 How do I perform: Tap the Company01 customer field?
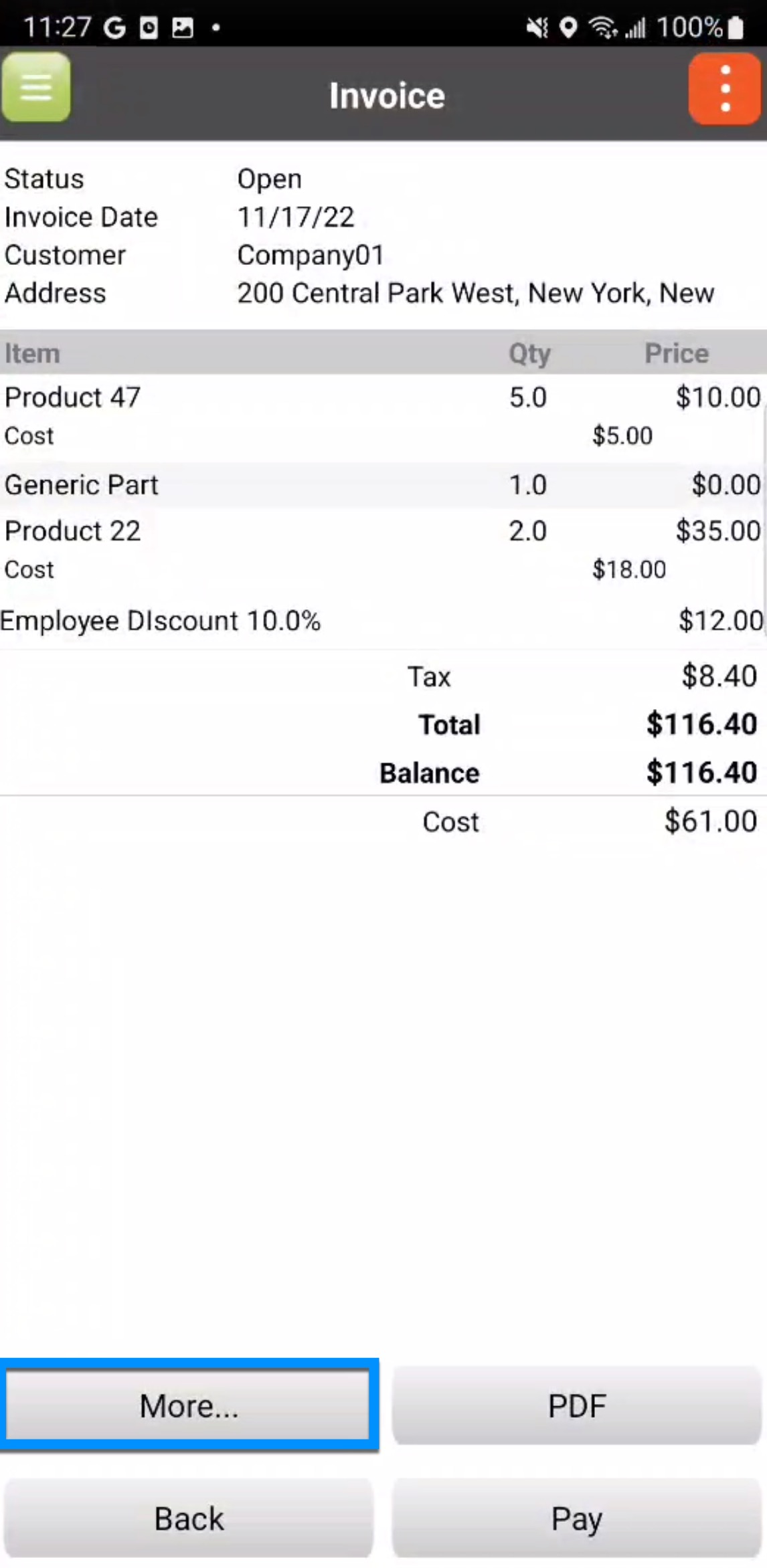(311, 255)
